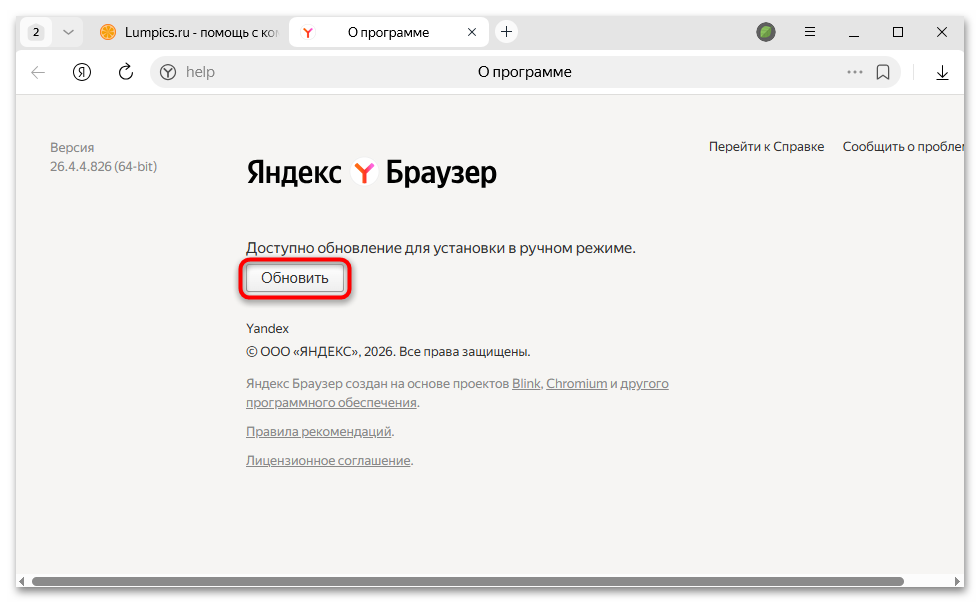Click the green leaf profile icon
The image size is (980, 603).
766,32
